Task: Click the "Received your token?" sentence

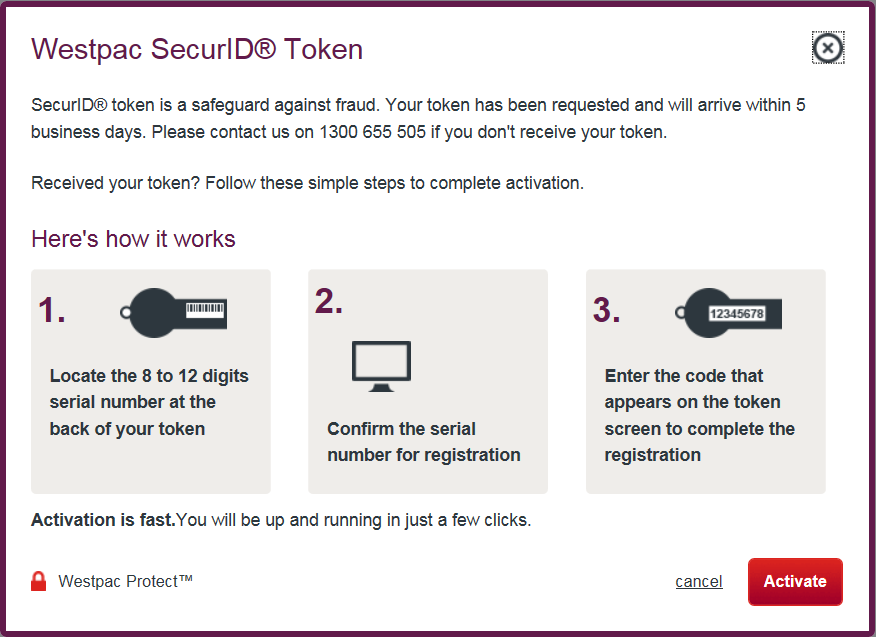Action: tap(307, 183)
